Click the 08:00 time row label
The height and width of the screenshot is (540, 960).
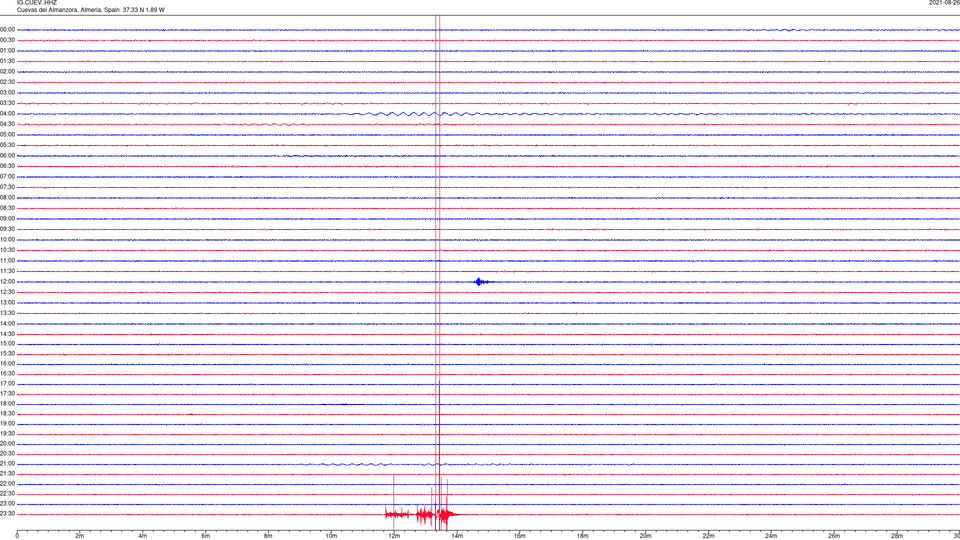click(x=7, y=198)
